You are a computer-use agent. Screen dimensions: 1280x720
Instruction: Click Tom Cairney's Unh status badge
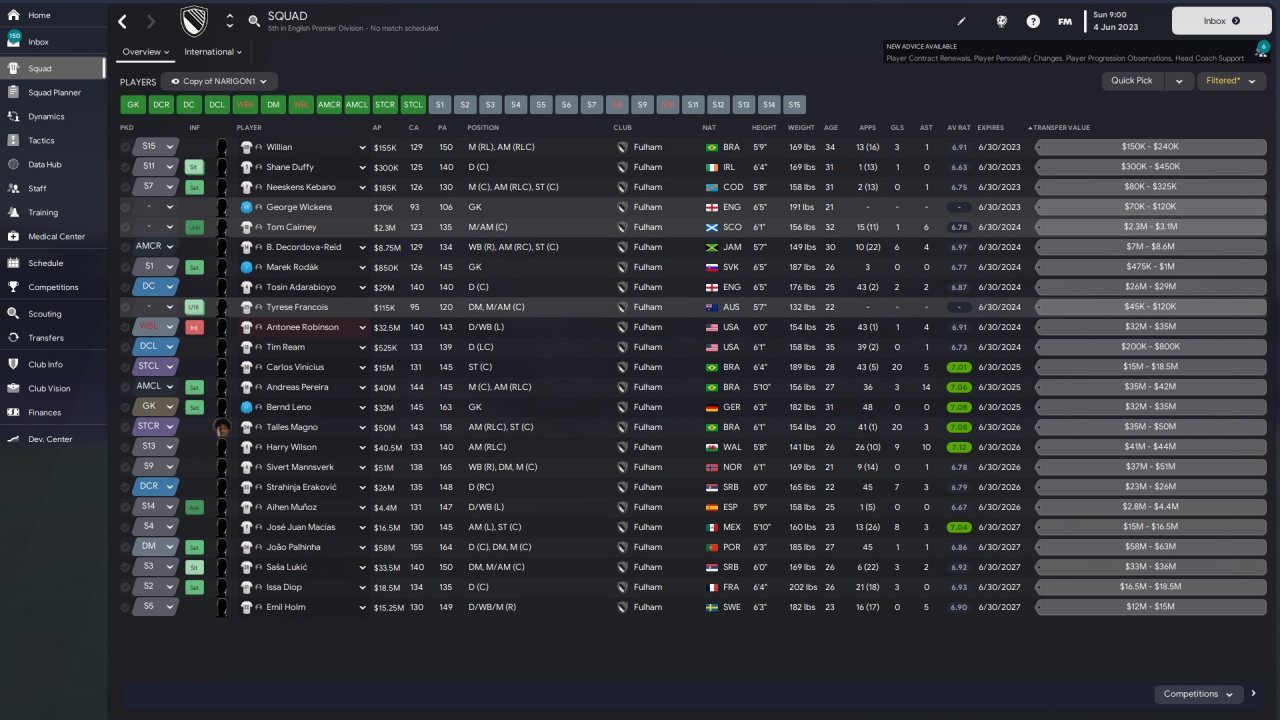point(194,227)
